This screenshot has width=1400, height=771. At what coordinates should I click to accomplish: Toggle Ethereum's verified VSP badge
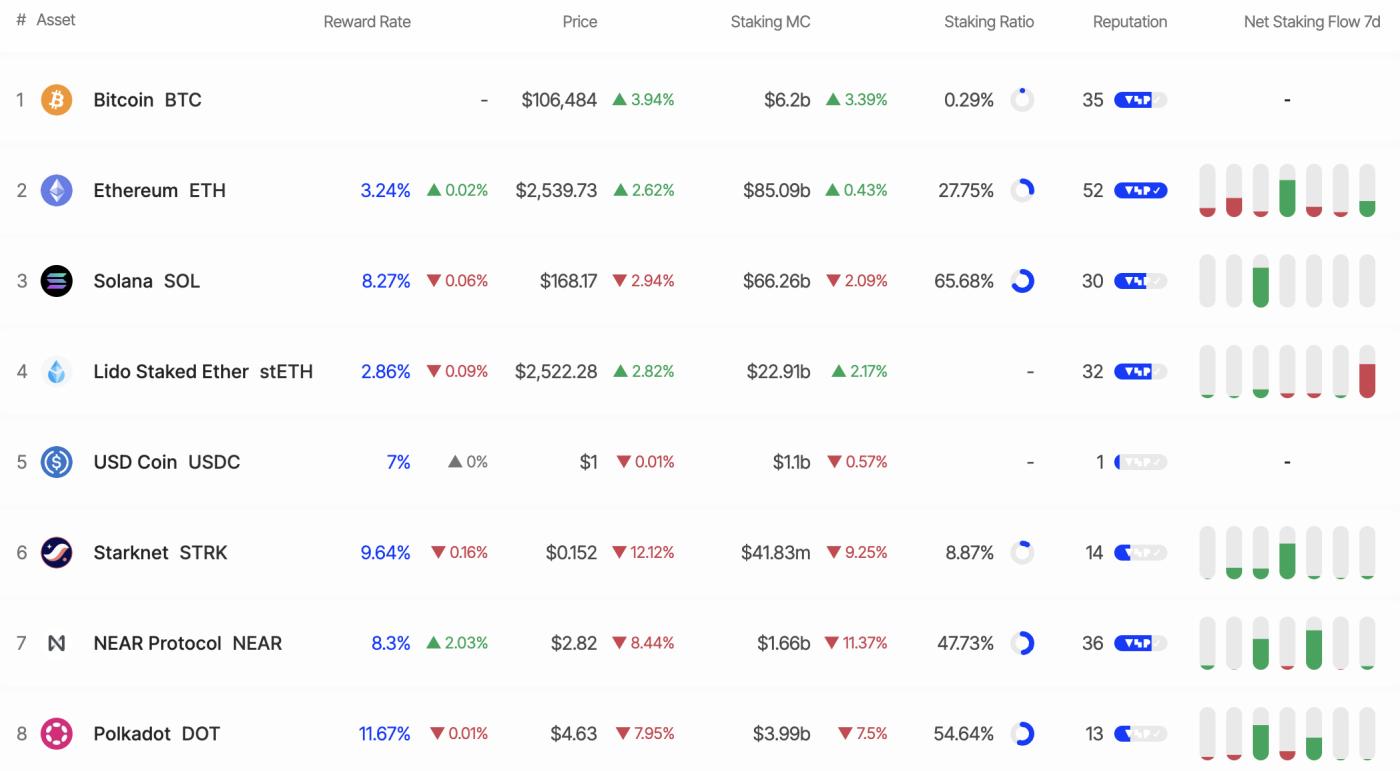(1140, 190)
